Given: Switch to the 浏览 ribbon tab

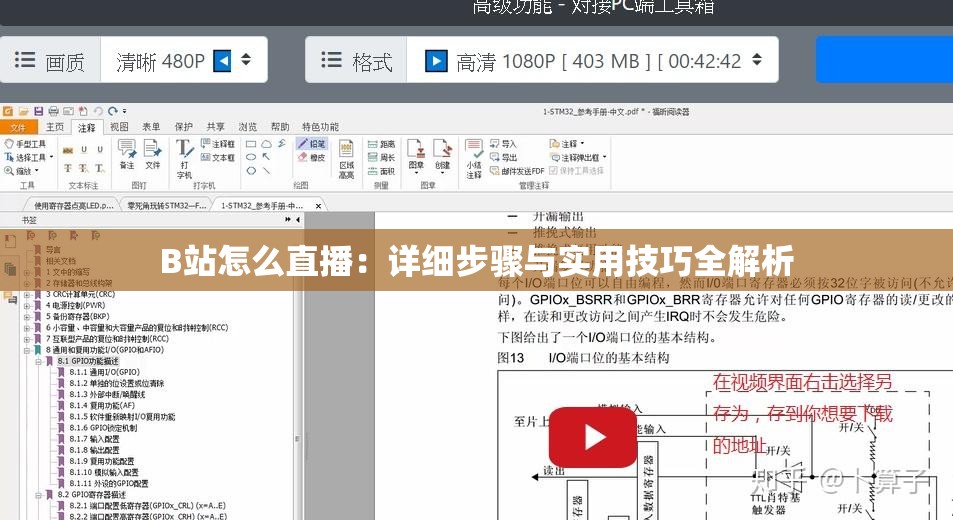Looking at the screenshot, I should [247, 127].
